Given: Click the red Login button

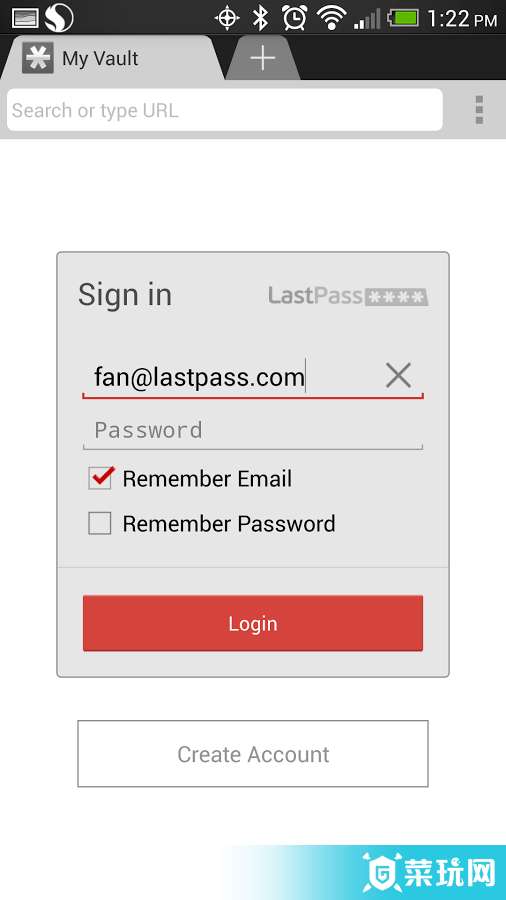Looking at the screenshot, I should [x=253, y=623].
